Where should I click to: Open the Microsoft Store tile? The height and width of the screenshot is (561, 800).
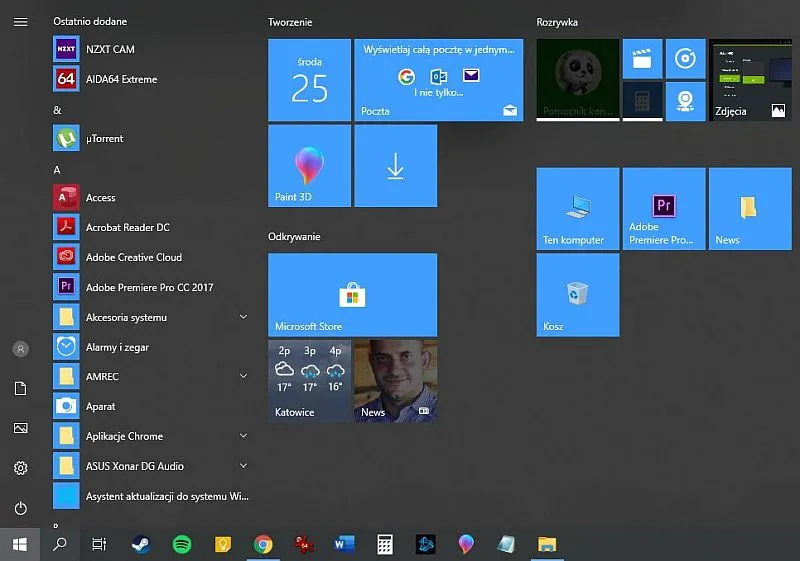coord(353,295)
